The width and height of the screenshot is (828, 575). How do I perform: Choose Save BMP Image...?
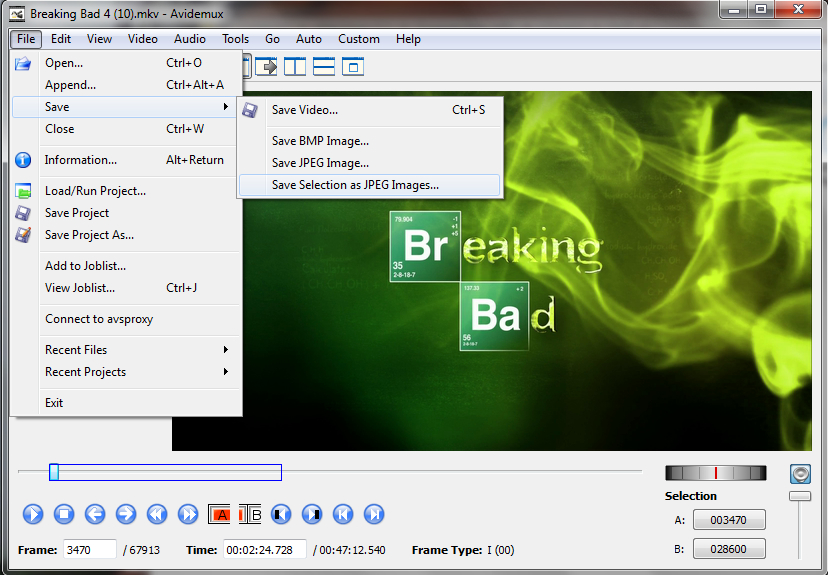coord(369,141)
